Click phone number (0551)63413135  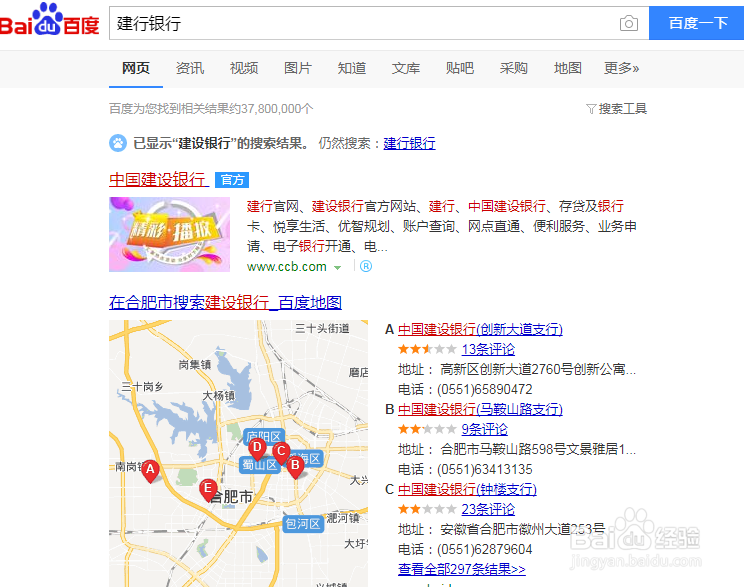pos(484,469)
